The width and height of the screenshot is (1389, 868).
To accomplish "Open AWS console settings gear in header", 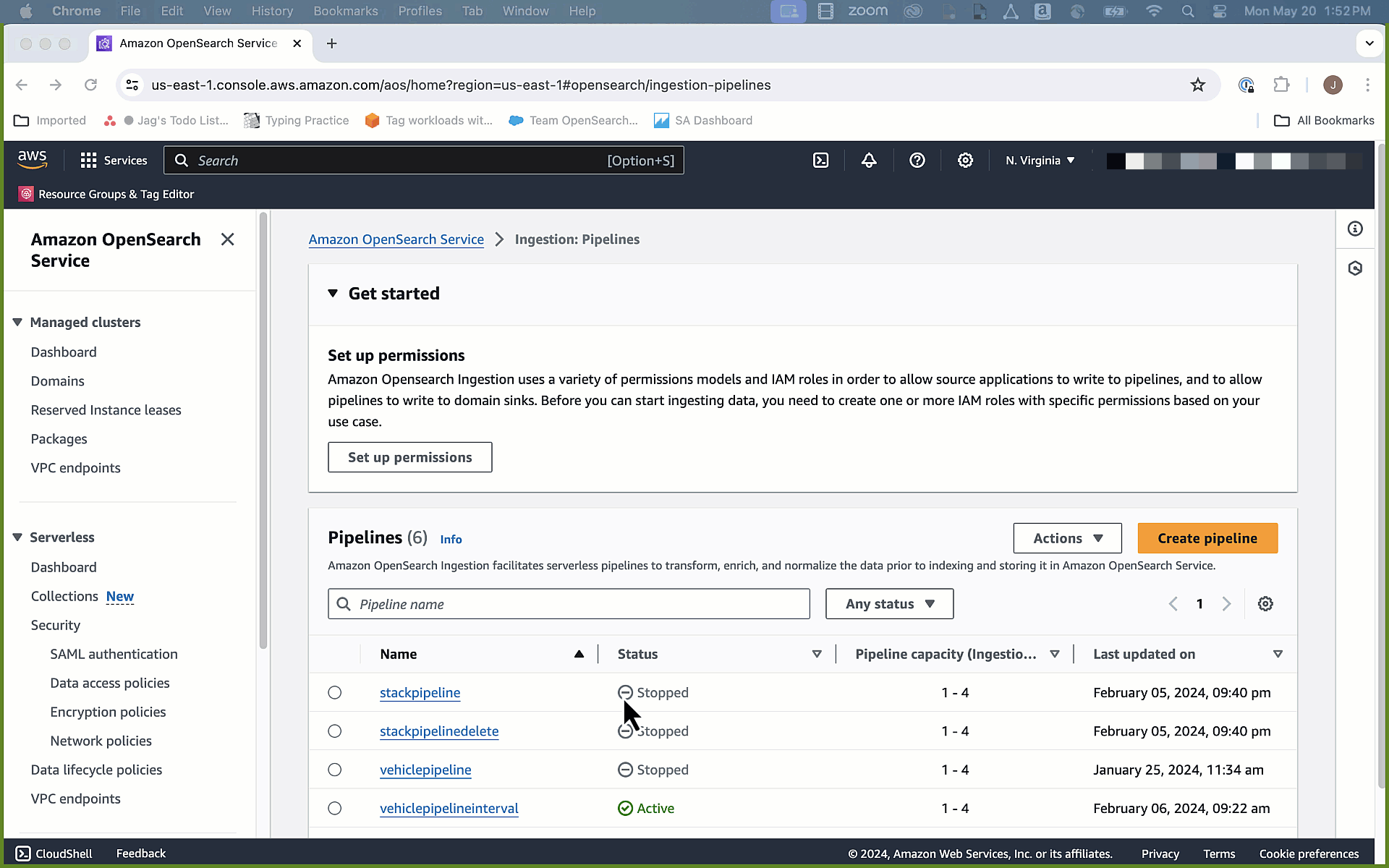I will point(965,161).
